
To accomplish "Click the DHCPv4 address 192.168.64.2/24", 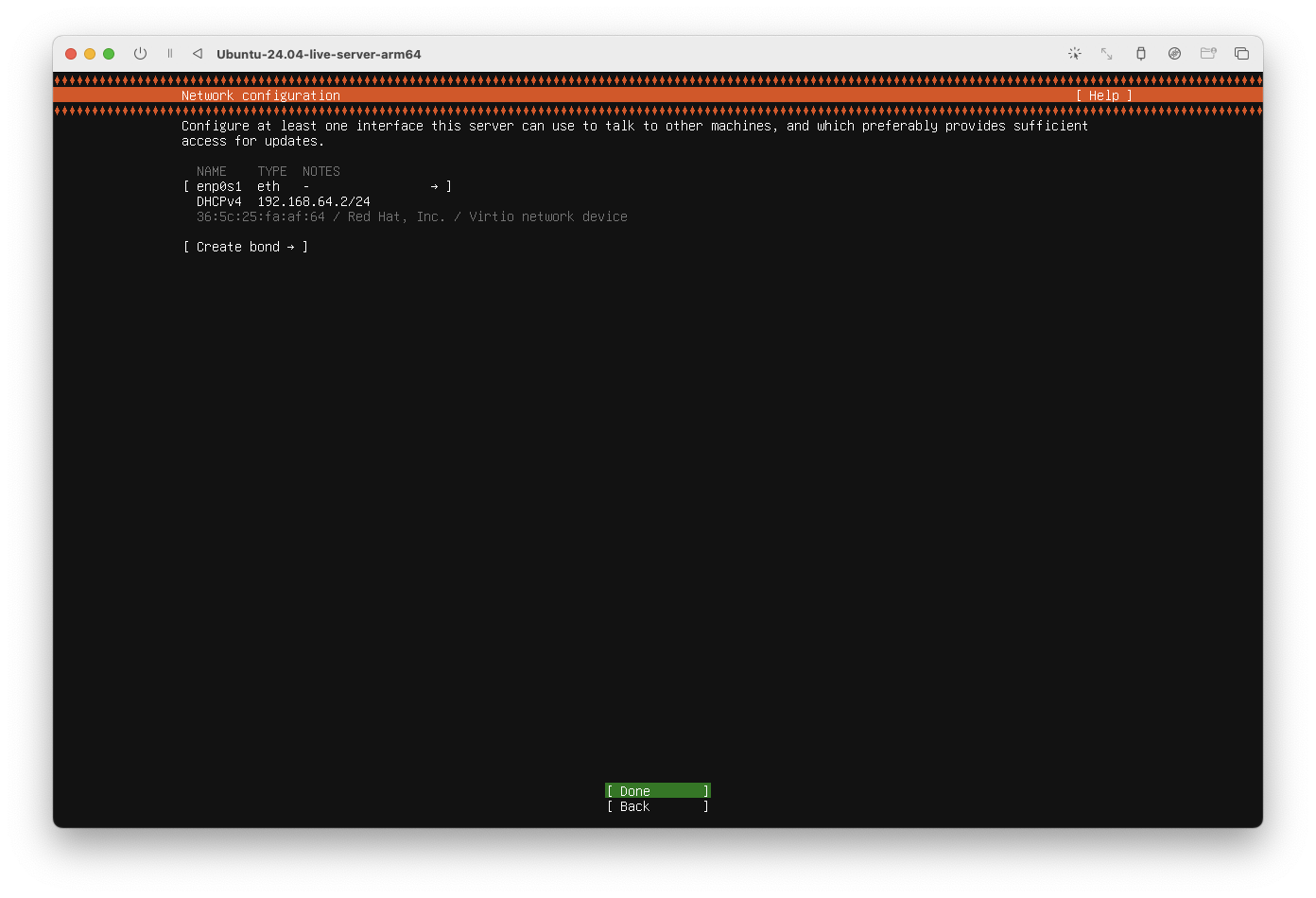I will [314, 201].
